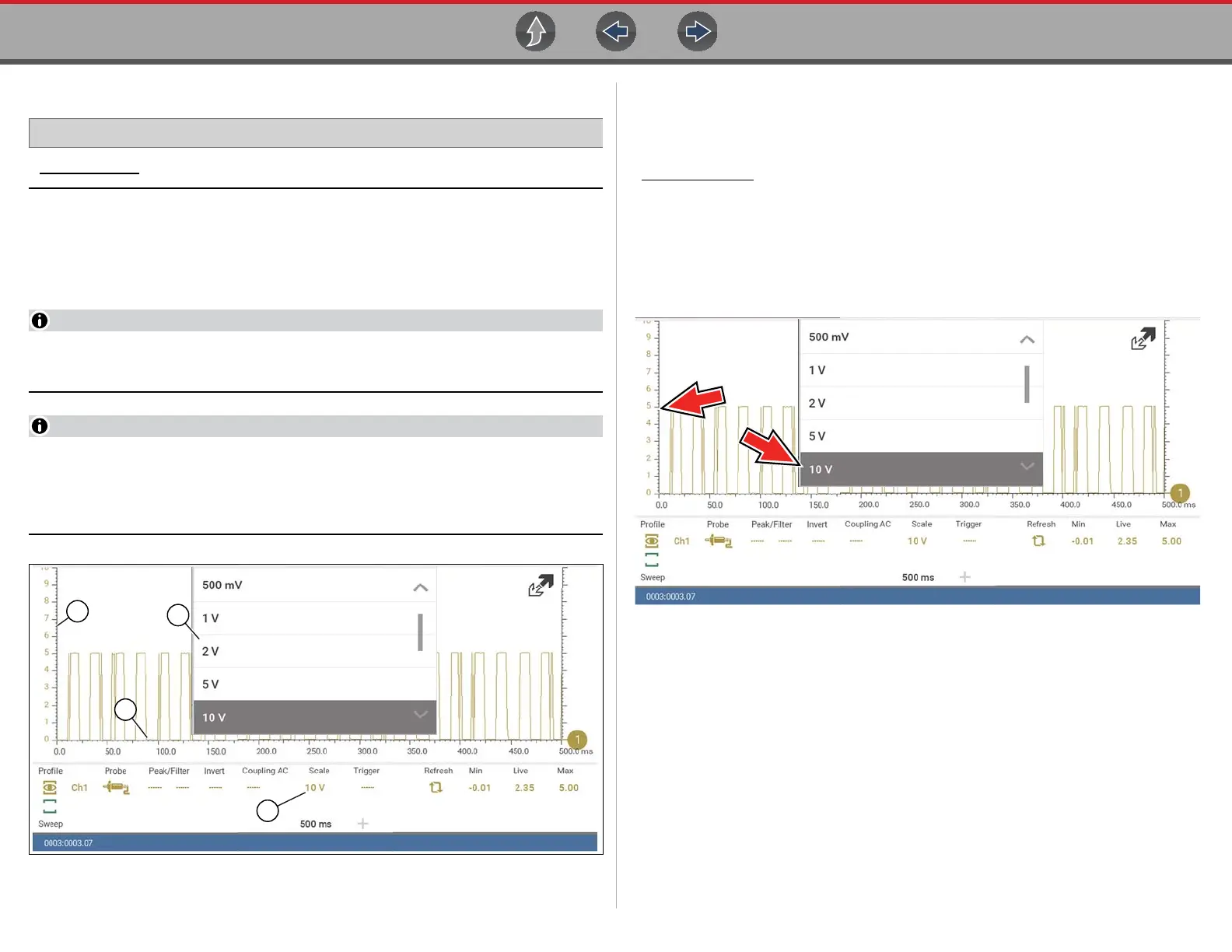Click the blue 0003:0003.07 bar in lower-left figure
1232x952 pixels.
tap(315, 843)
